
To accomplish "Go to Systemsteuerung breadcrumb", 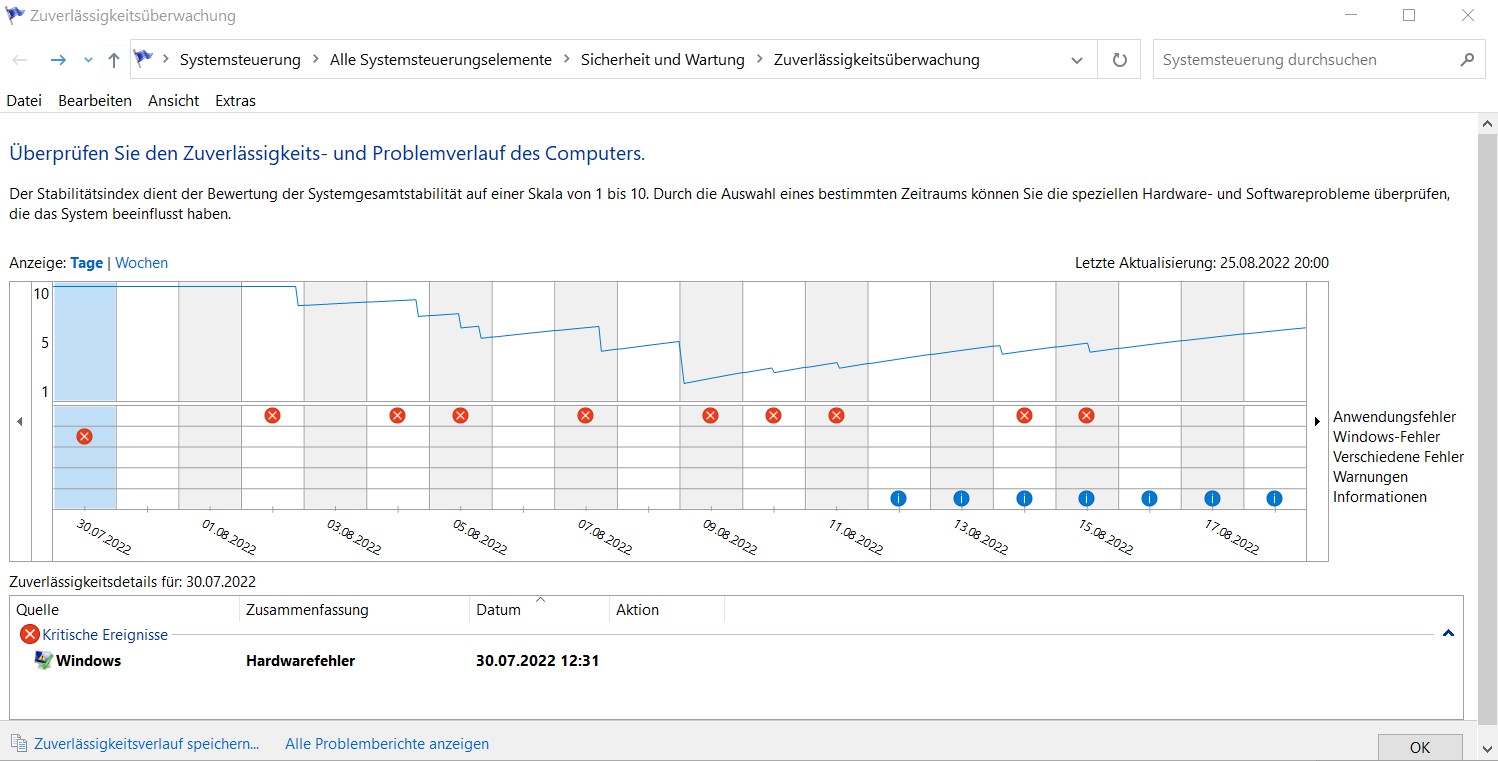I will 240,60.
